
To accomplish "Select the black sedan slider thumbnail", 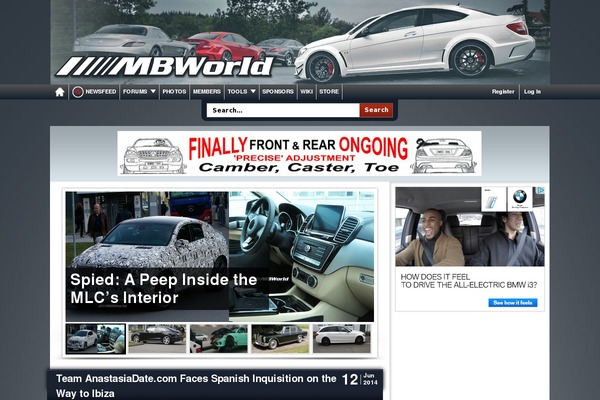I will pyautogui.click(x=157, y=339).
